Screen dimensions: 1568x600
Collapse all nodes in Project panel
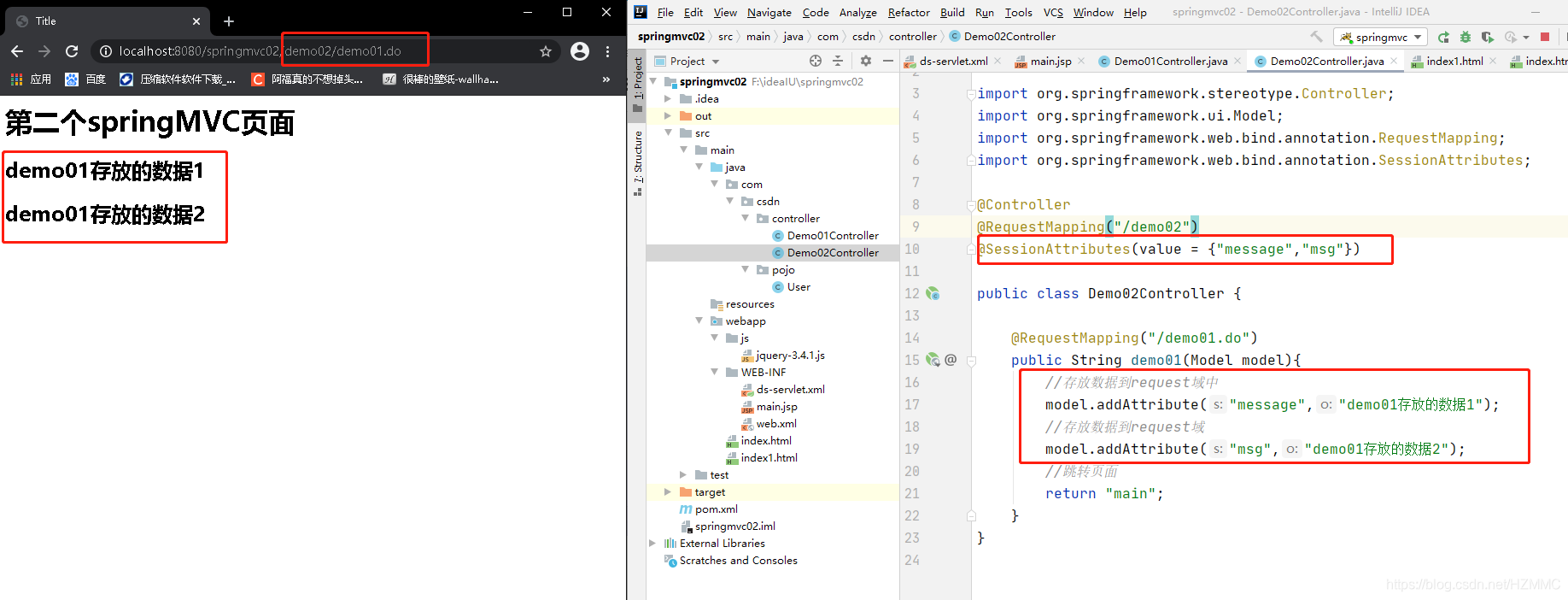pyautogui.click(x=838, y=61)
